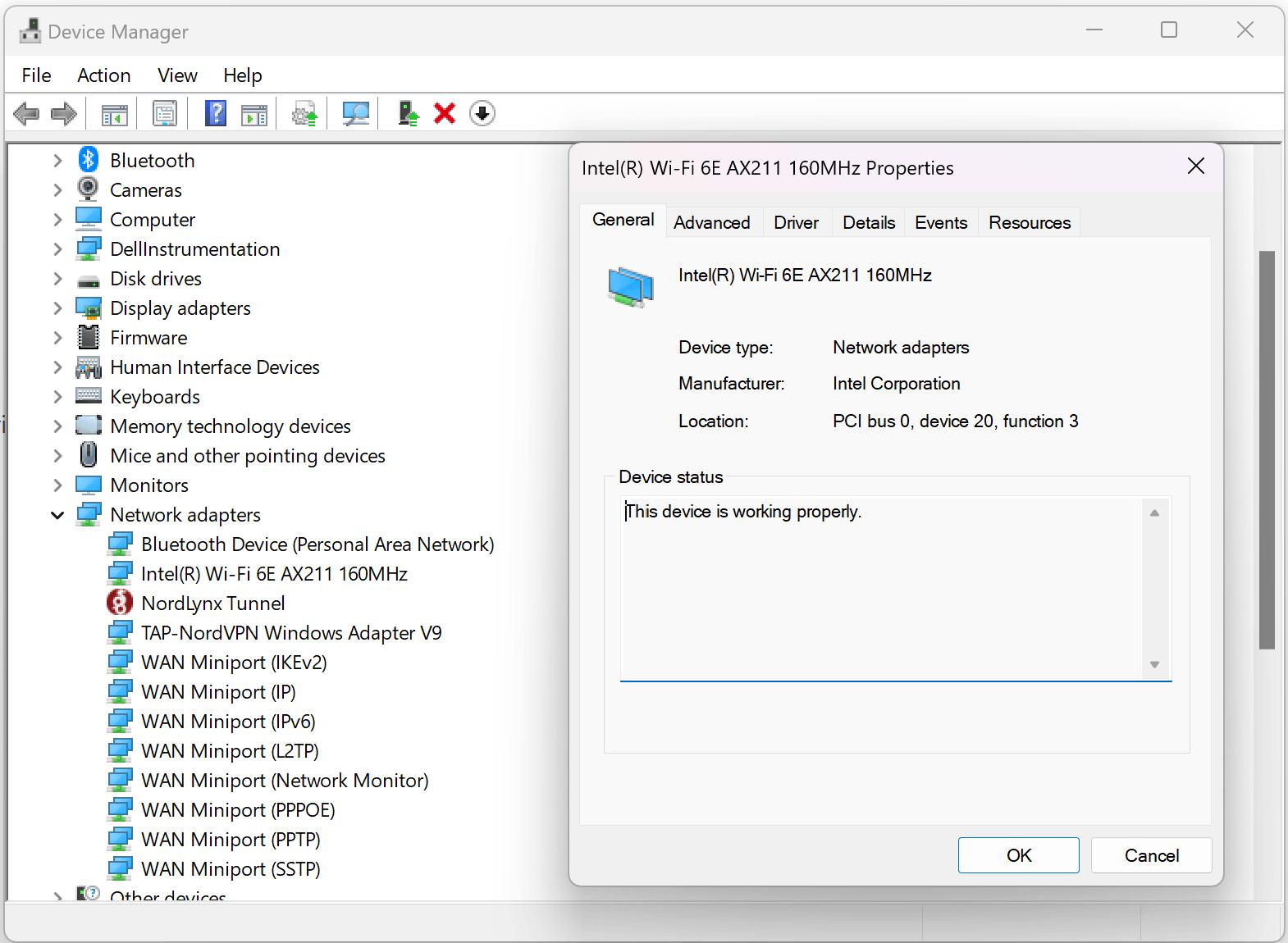Screen dimensions: 1288x943
Task: Click the Human Interface Devices icon
Action: (89, 367)
